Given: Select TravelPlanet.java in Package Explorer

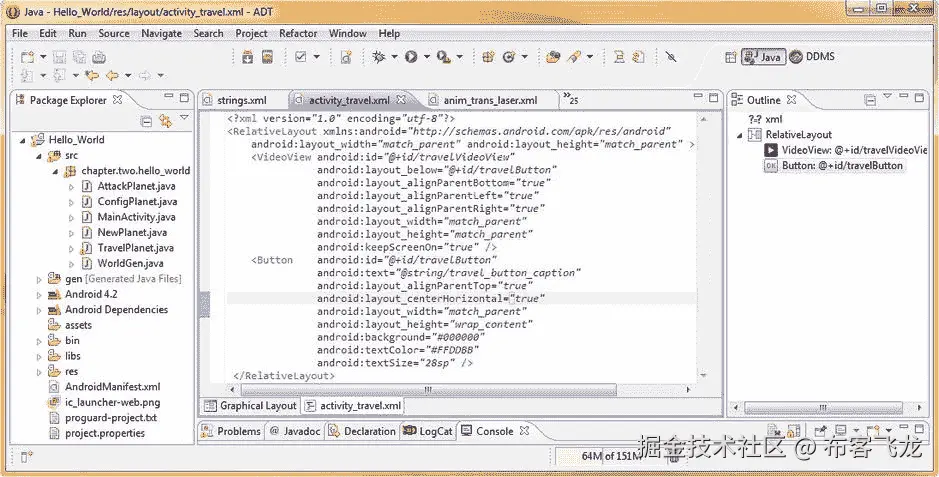Looking at the screenshot, I should click(x=135, y=248).
